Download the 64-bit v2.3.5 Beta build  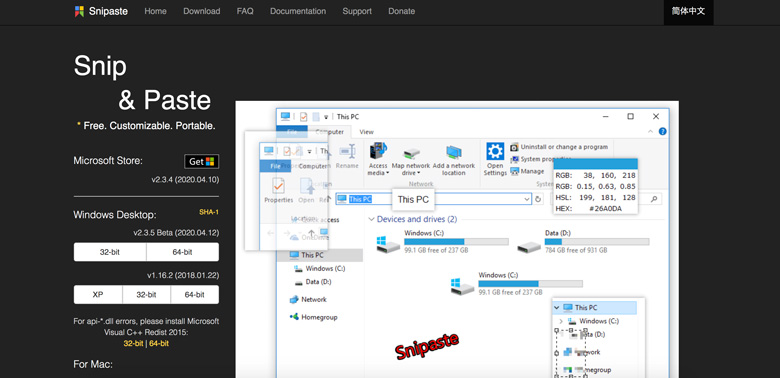pos(183,252)
